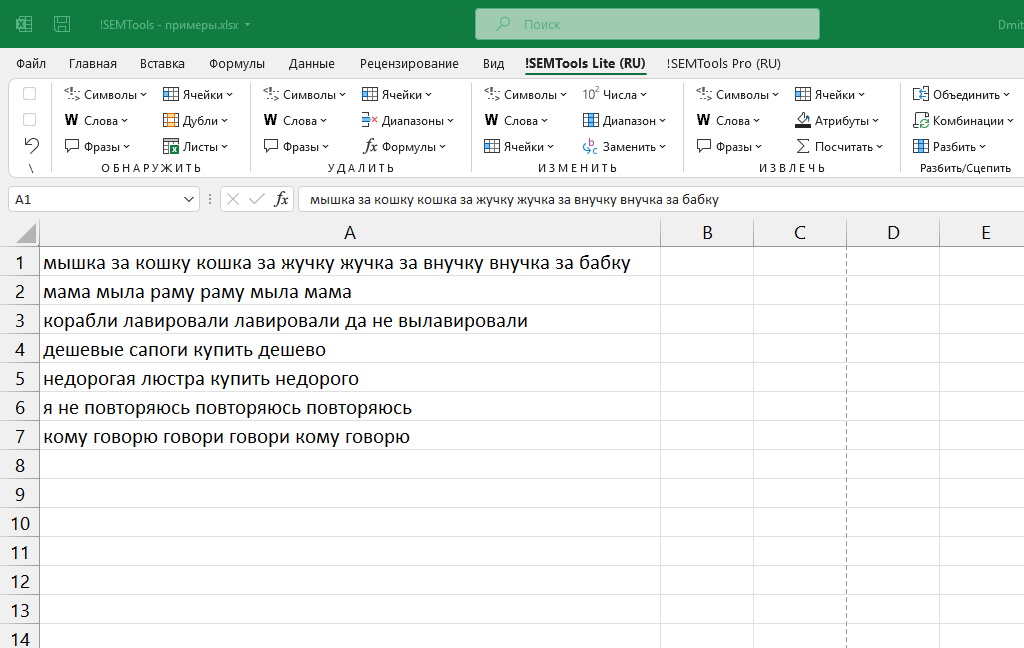The width and height of the screenshot is (1024, 648).
Task: Open Символы in the ОБНАРУЖИТЬ group
Action: point(105,95)
